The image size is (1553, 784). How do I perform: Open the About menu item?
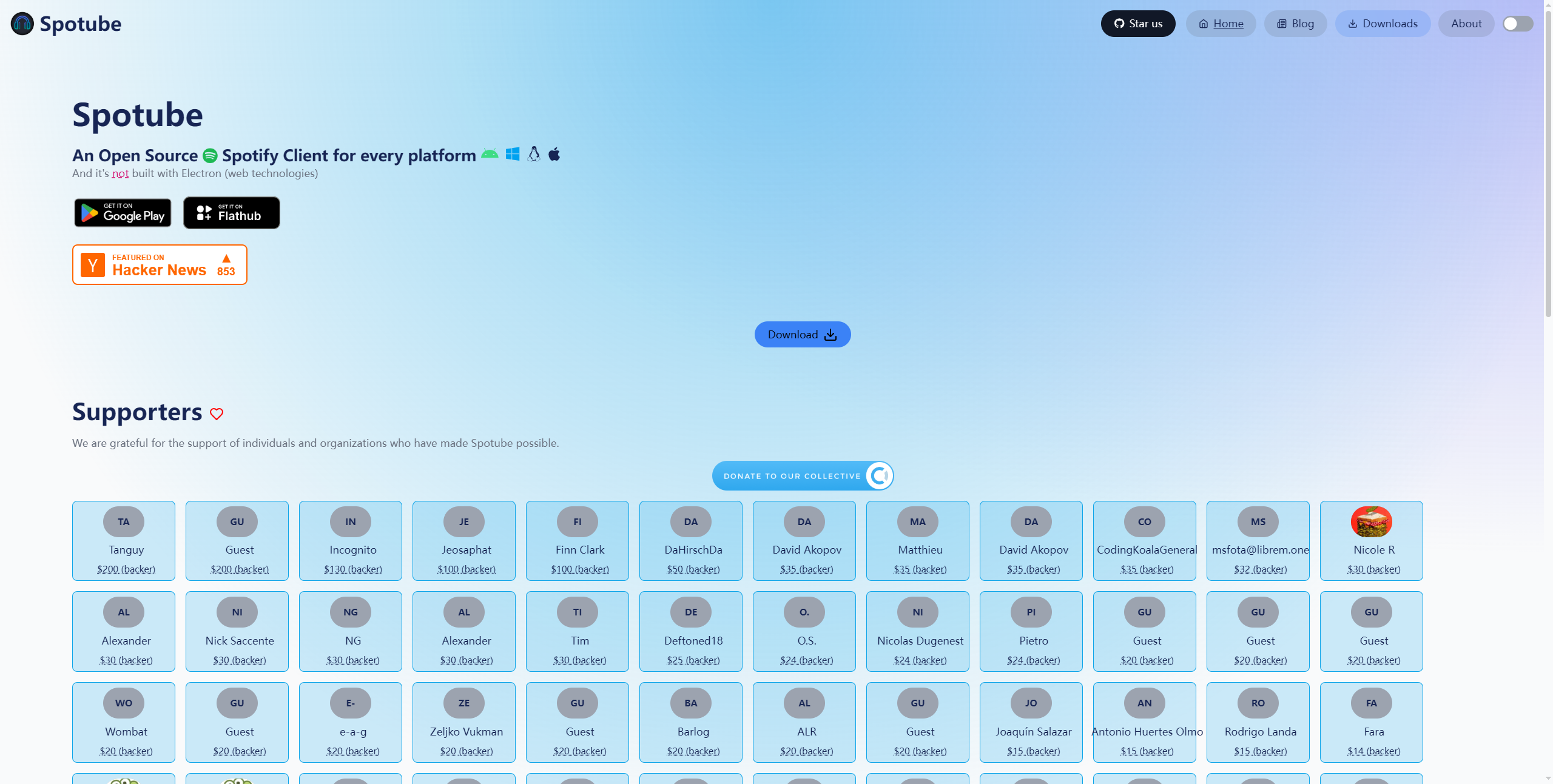(1464, 23)
